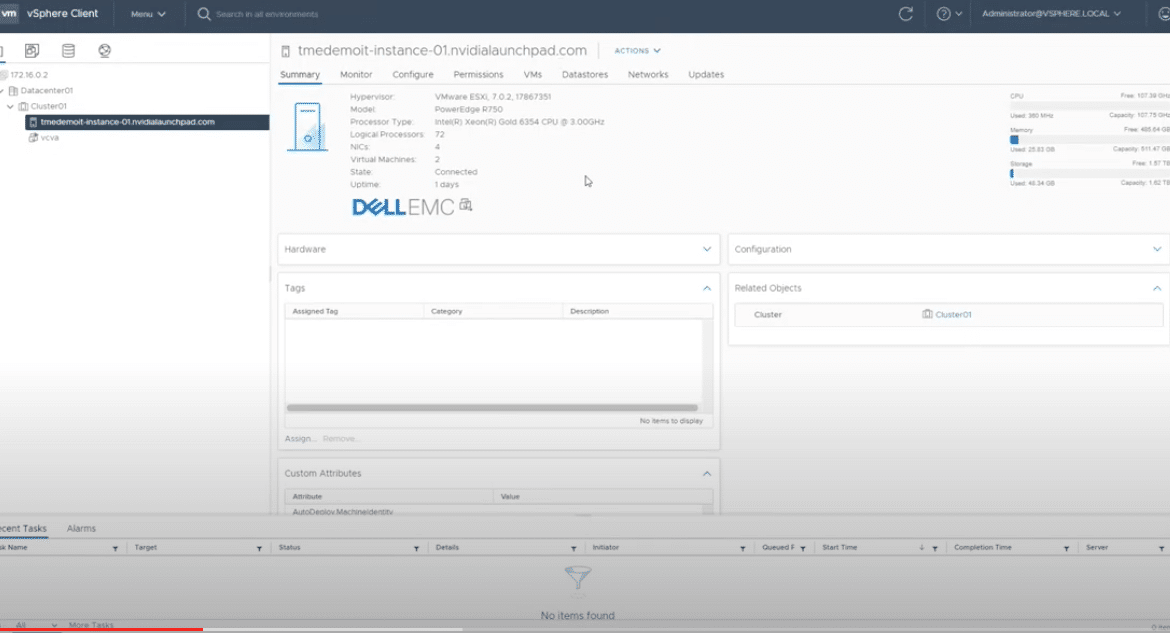1170x633 pixels.
Task: Open the Cluster01 link in Related Objects
Action: pos(954,314)
